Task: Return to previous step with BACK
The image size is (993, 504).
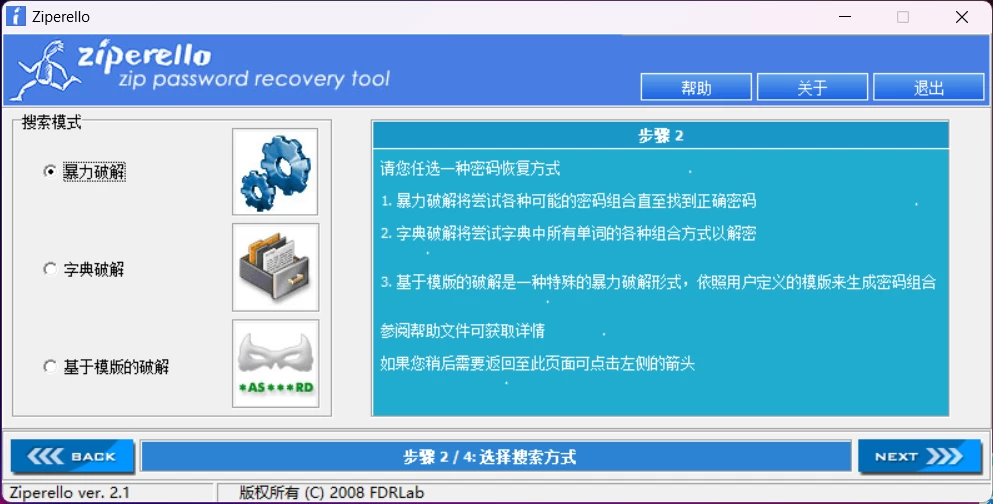Action: coord(72,456)
